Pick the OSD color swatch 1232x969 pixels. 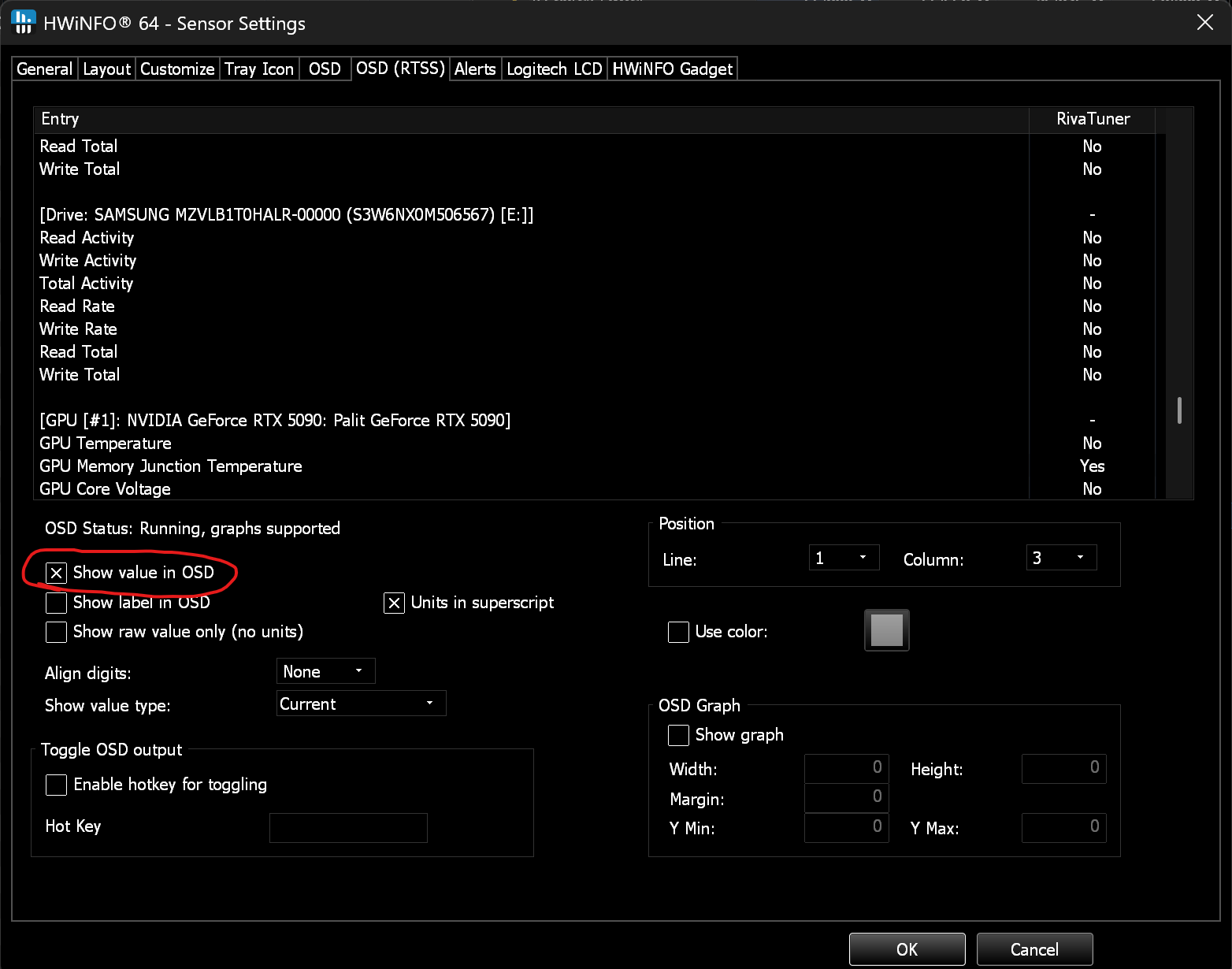coord(887,630)
